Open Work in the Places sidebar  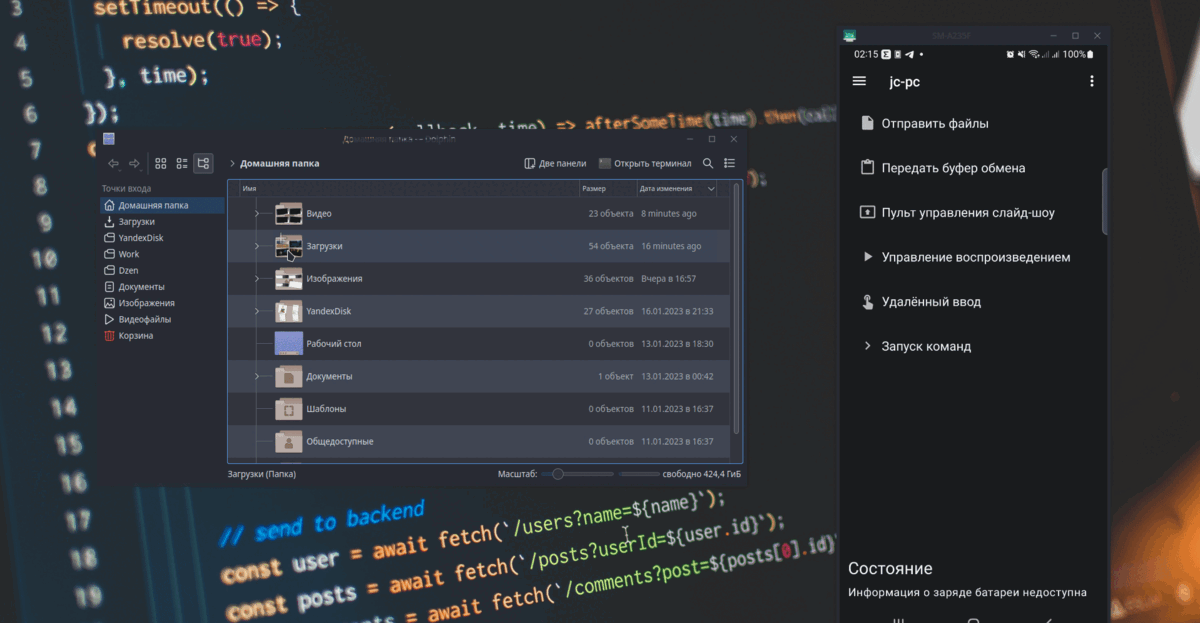tap(160, 254)
